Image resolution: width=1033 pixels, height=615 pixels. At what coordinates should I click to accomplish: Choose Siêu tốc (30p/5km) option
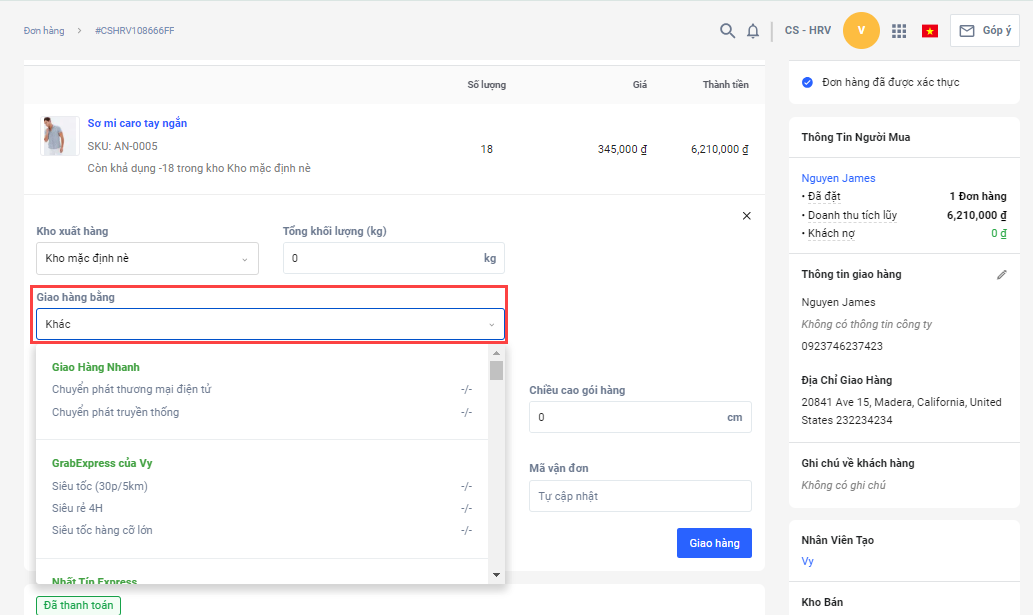[x=100, y=486]
